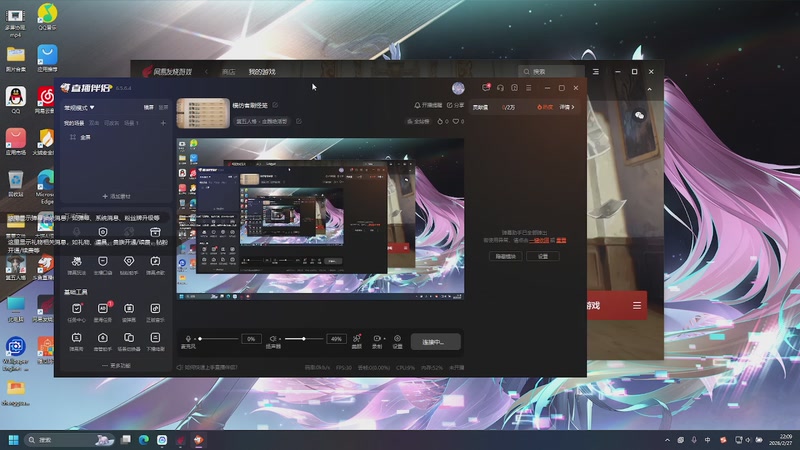Open the Windows Start menu

click(14, 440)
